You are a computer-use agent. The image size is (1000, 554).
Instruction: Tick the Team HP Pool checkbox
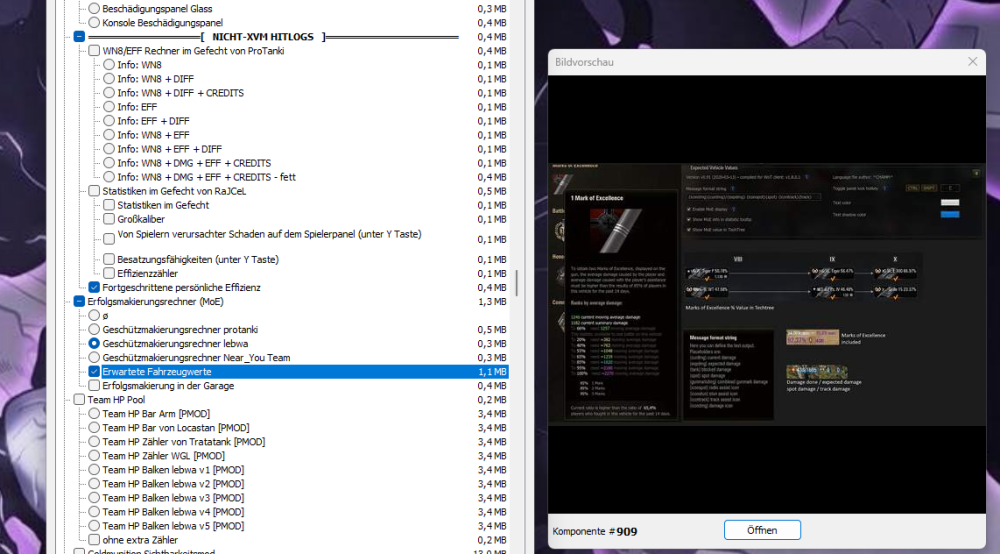coord(79,399)
